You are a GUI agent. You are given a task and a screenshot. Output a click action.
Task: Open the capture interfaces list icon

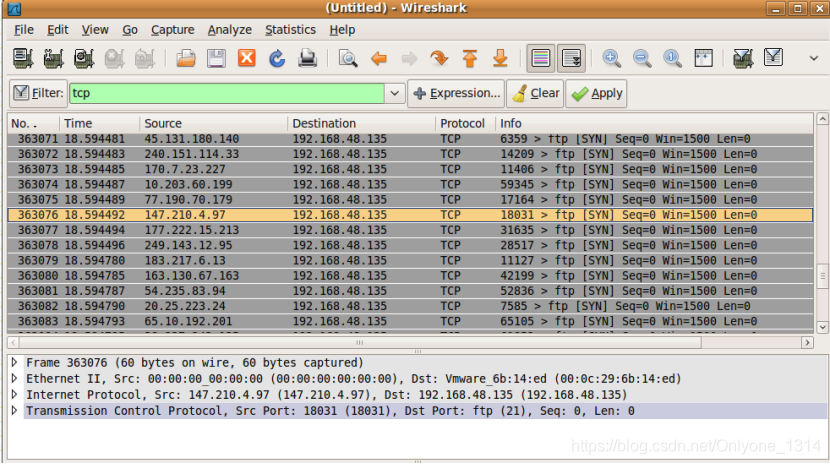pos(23,58)
